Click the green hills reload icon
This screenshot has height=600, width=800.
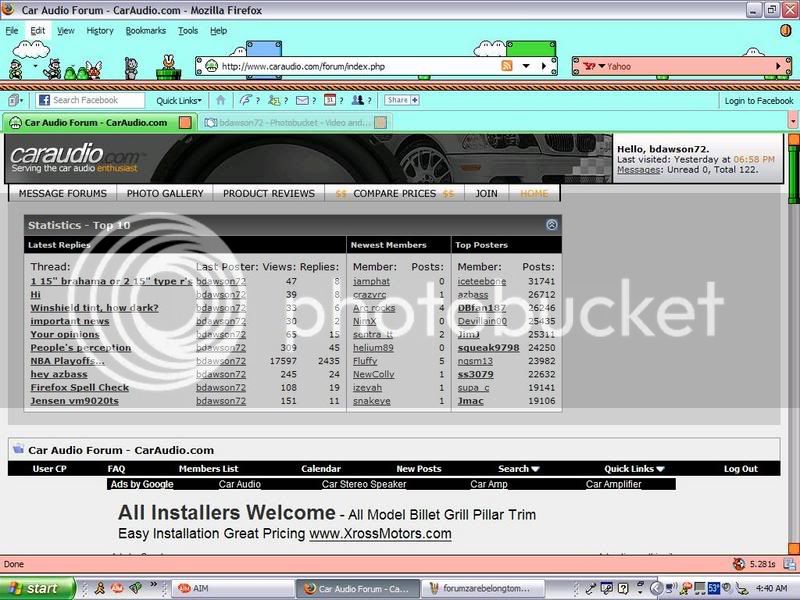click(x=76, y=72)
